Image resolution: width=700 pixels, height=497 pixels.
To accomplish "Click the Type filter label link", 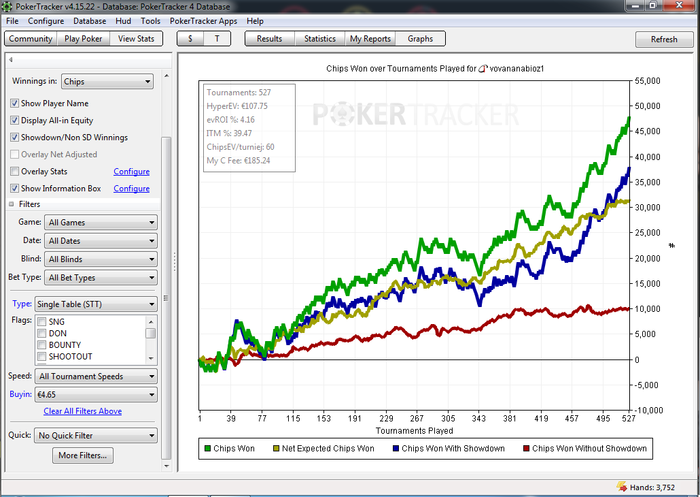I will (21, 304).
